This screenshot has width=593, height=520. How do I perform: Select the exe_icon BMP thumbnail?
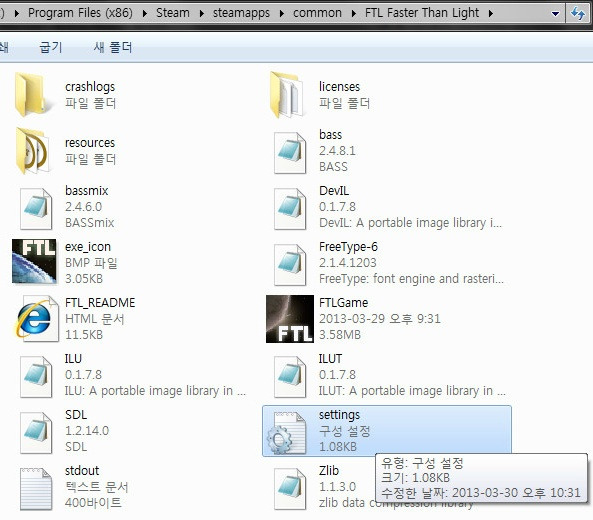pyautogui.click(x=34, y=261)
